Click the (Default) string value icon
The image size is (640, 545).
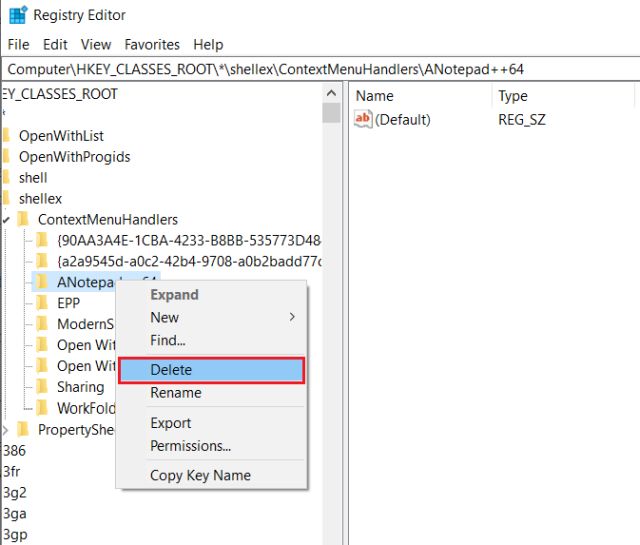(x=363, y=119)
